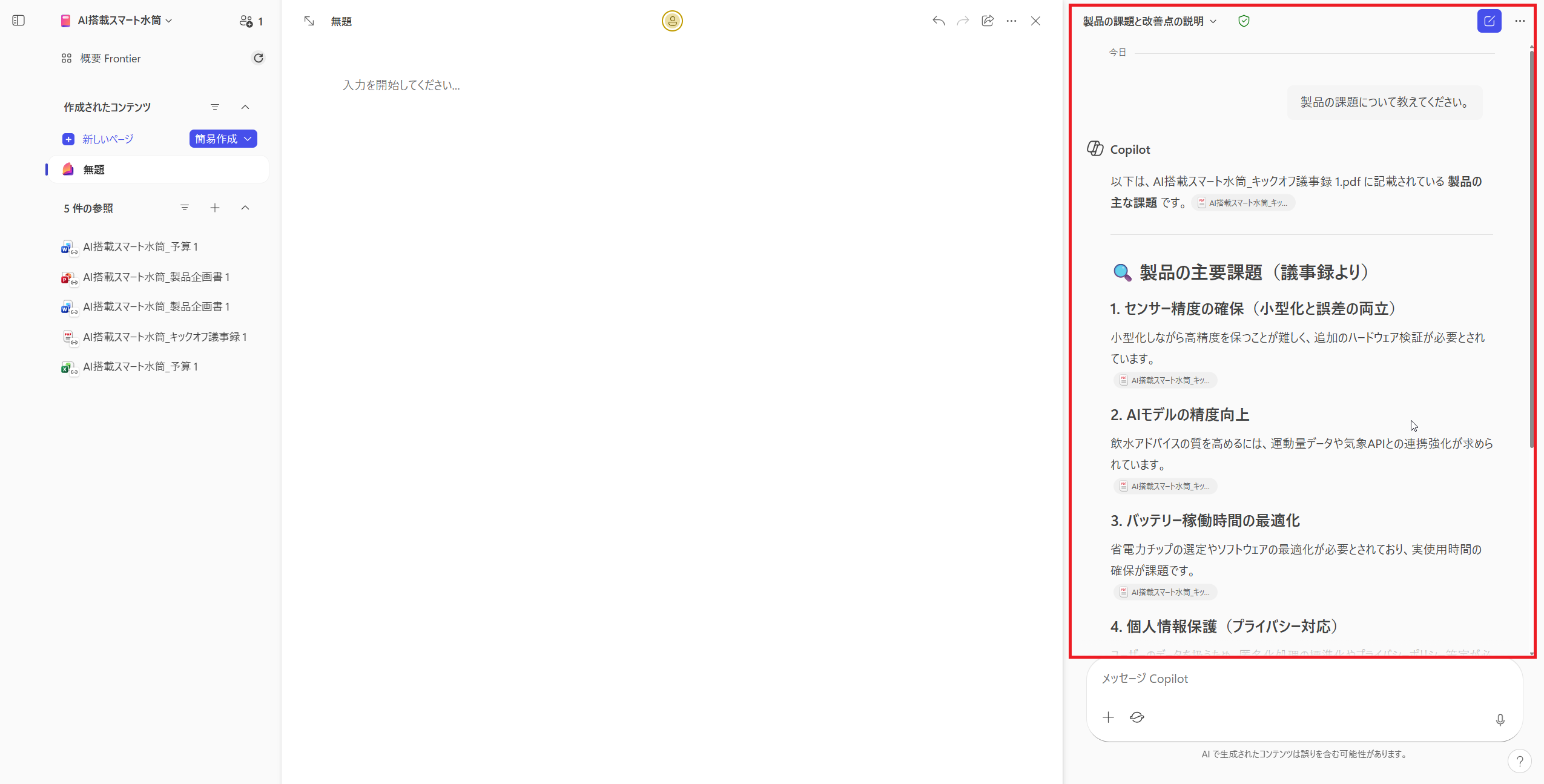Collapse the 作成されたコンテンツ section
This screenshot has height=784, width=1544.
245,107
